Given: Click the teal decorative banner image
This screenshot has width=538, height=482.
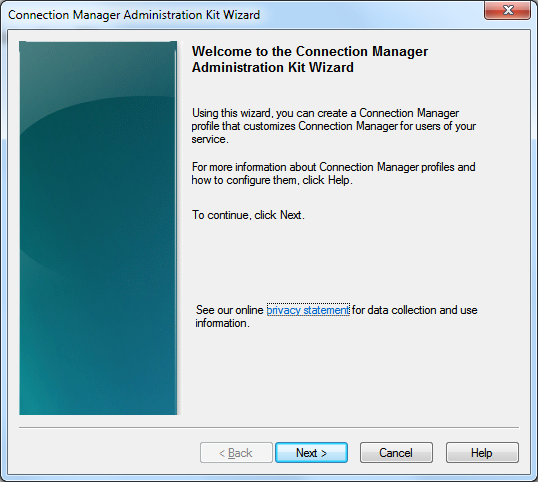Looking at the screenshot, I should coord(98,228).
